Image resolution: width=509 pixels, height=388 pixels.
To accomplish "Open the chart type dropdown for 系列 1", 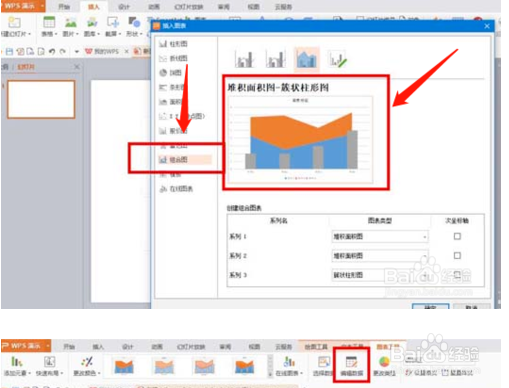I will tap(380, 236).
